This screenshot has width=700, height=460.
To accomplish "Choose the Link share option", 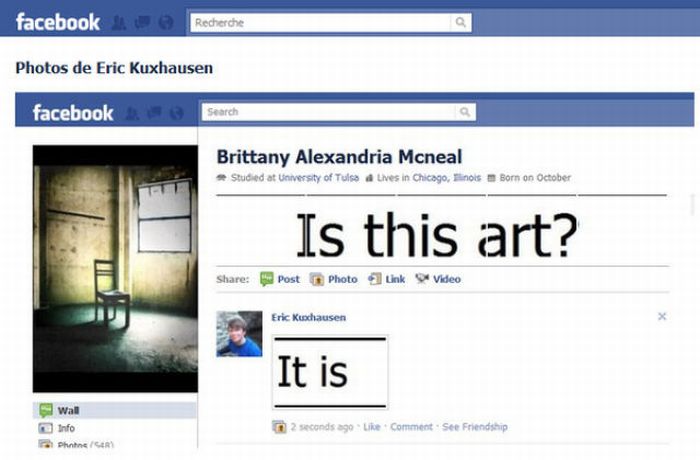I will pos(387,279).
